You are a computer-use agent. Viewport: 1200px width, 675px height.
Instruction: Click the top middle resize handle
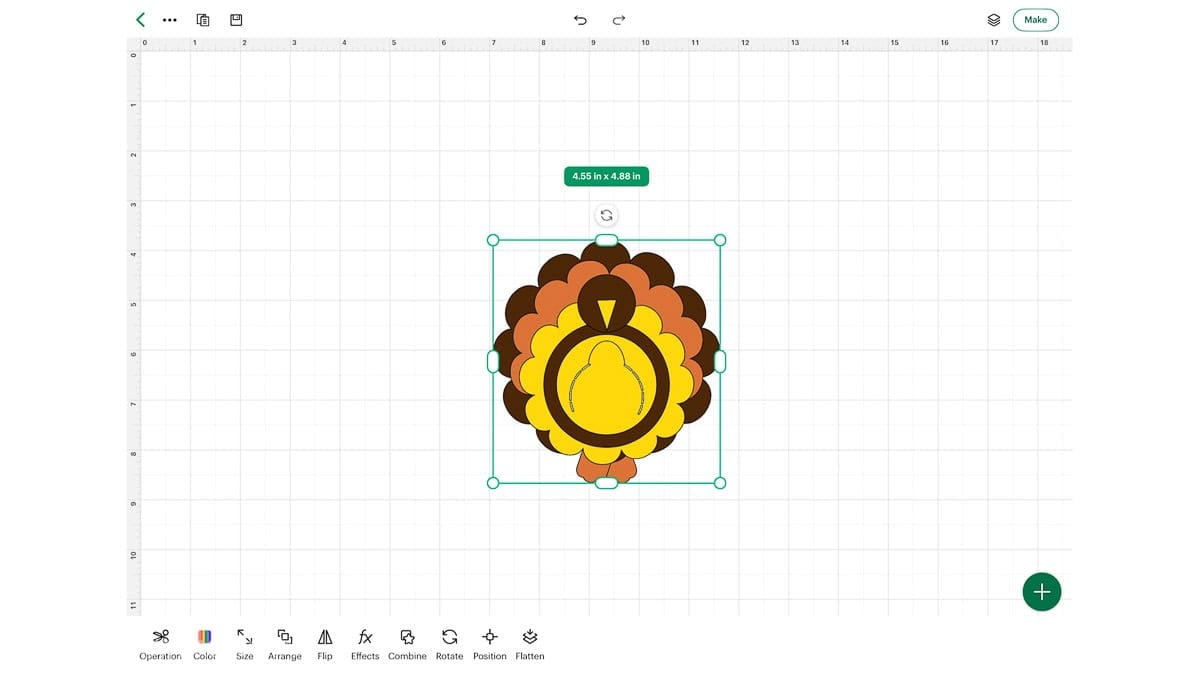point(606,240)
